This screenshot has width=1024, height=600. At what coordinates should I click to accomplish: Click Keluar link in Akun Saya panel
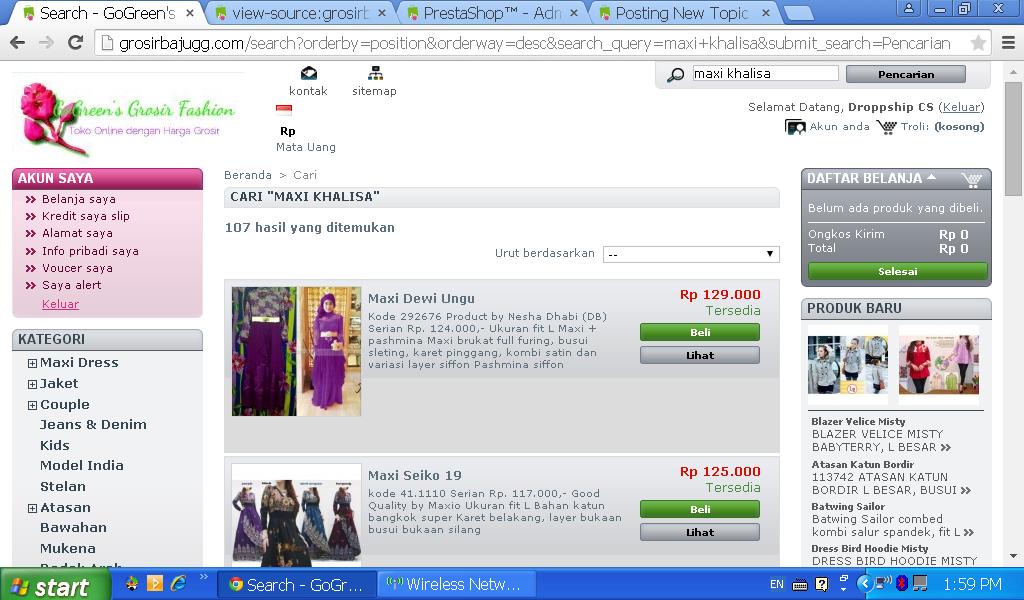pos(60,304)
